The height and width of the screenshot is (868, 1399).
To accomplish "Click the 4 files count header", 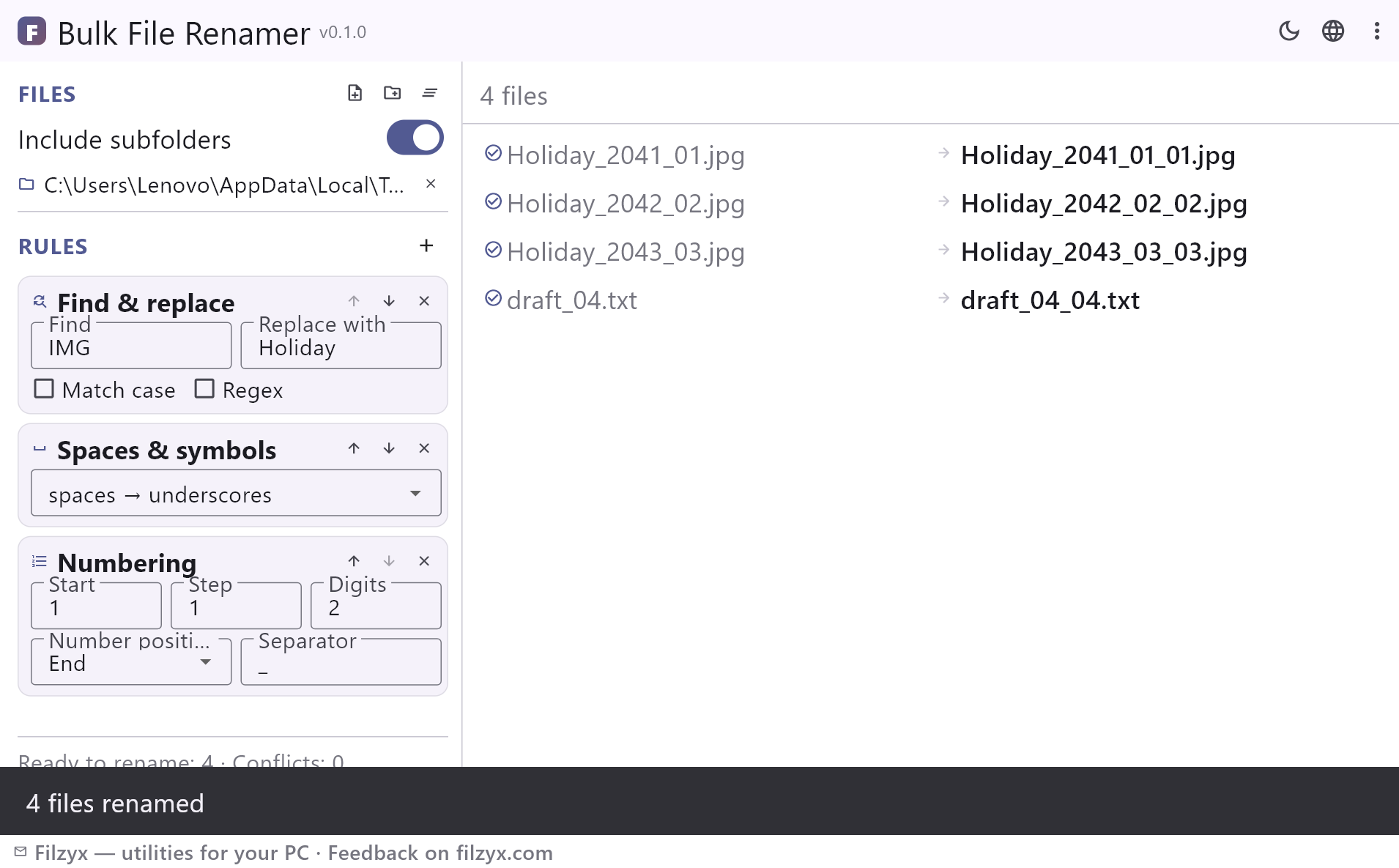I will (514, 96).
